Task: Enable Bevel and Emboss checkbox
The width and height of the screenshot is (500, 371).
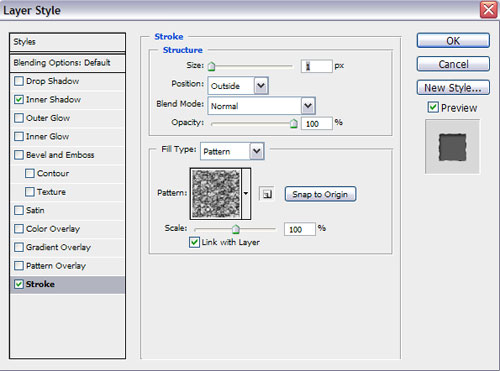Action: point(19,155)
